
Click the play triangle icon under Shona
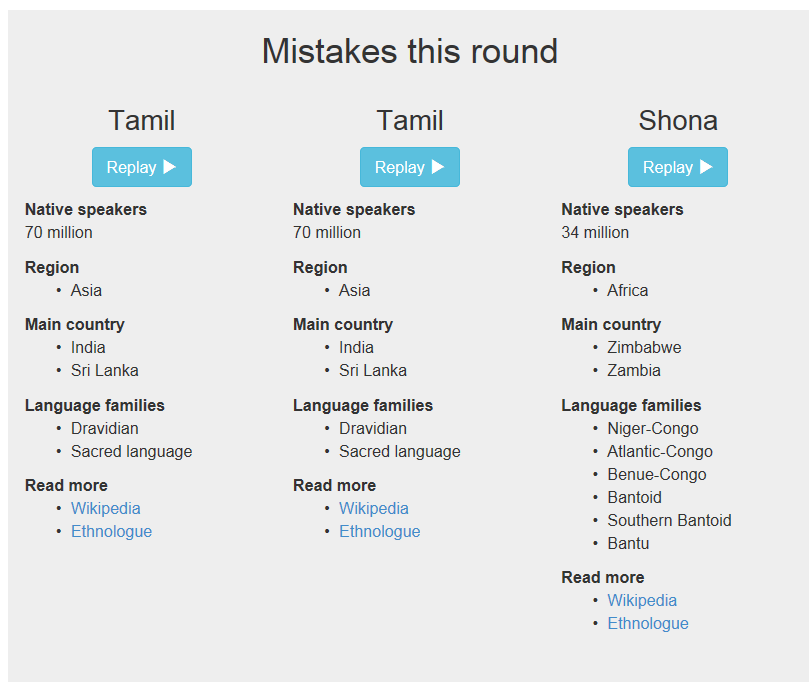pos(706,167)
